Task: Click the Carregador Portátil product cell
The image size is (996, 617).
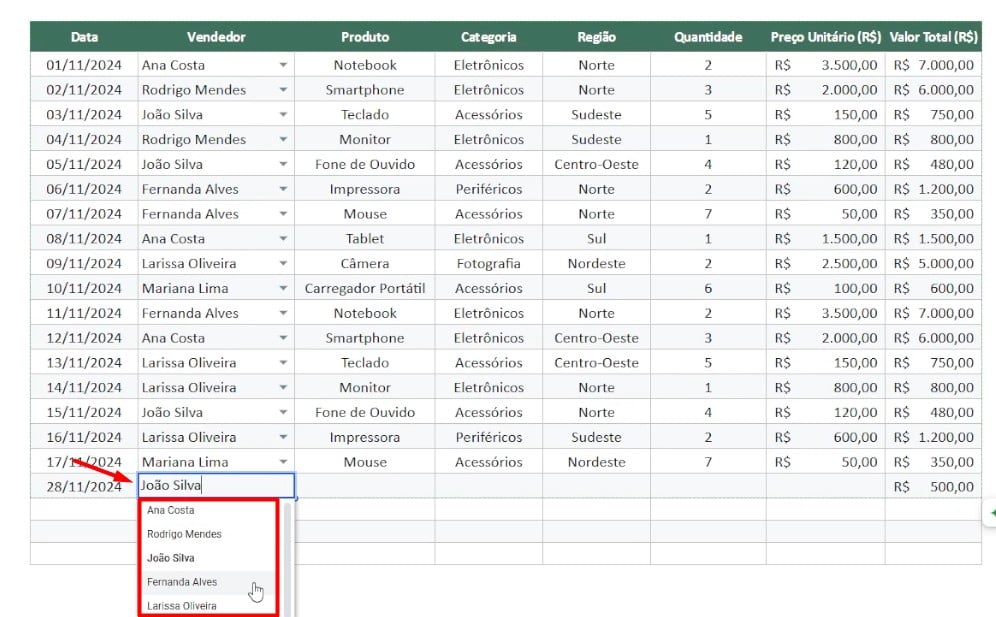Action: pyautogui.click(x=365, y=288)
